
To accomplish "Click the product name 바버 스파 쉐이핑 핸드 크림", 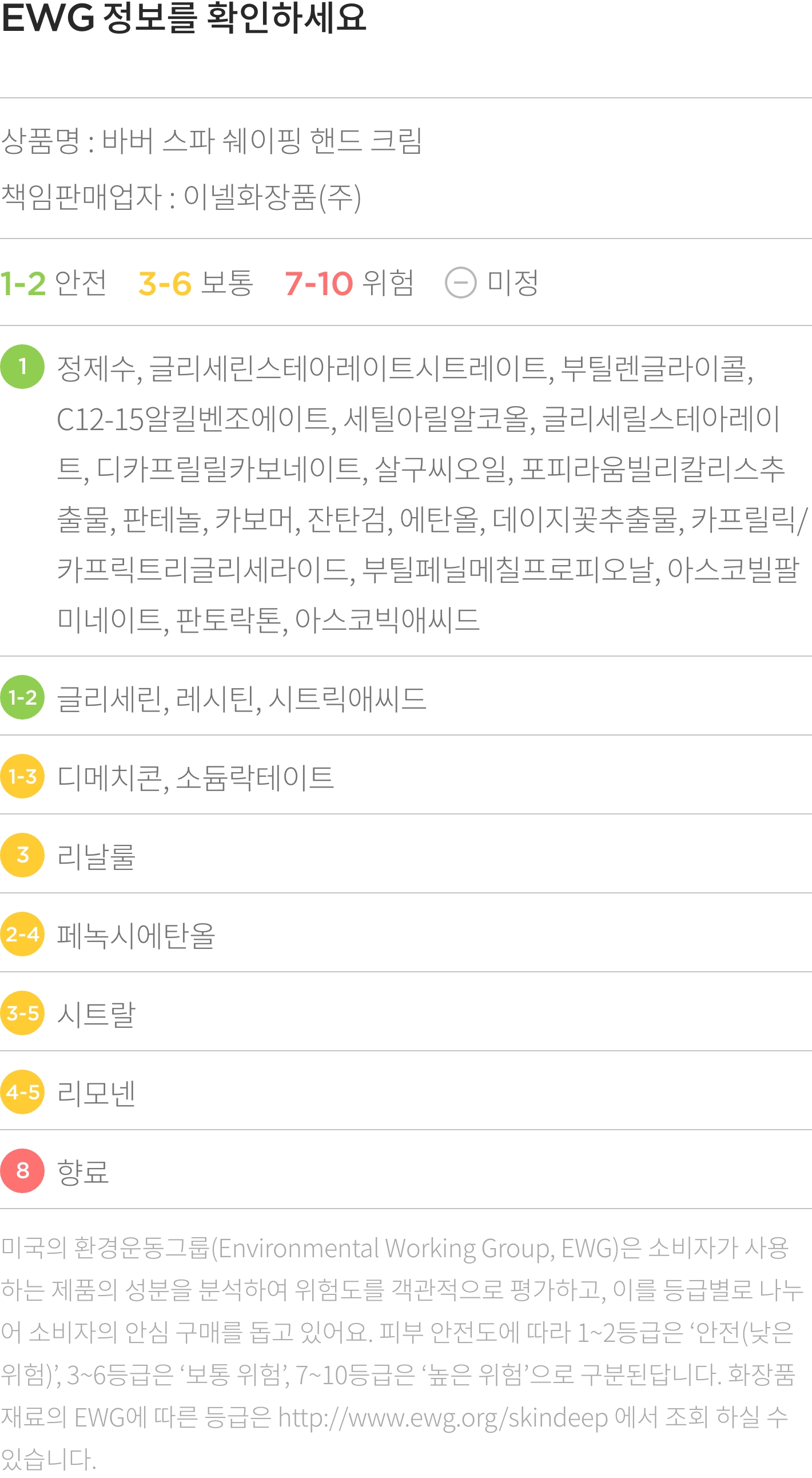I will click(262, 141).
